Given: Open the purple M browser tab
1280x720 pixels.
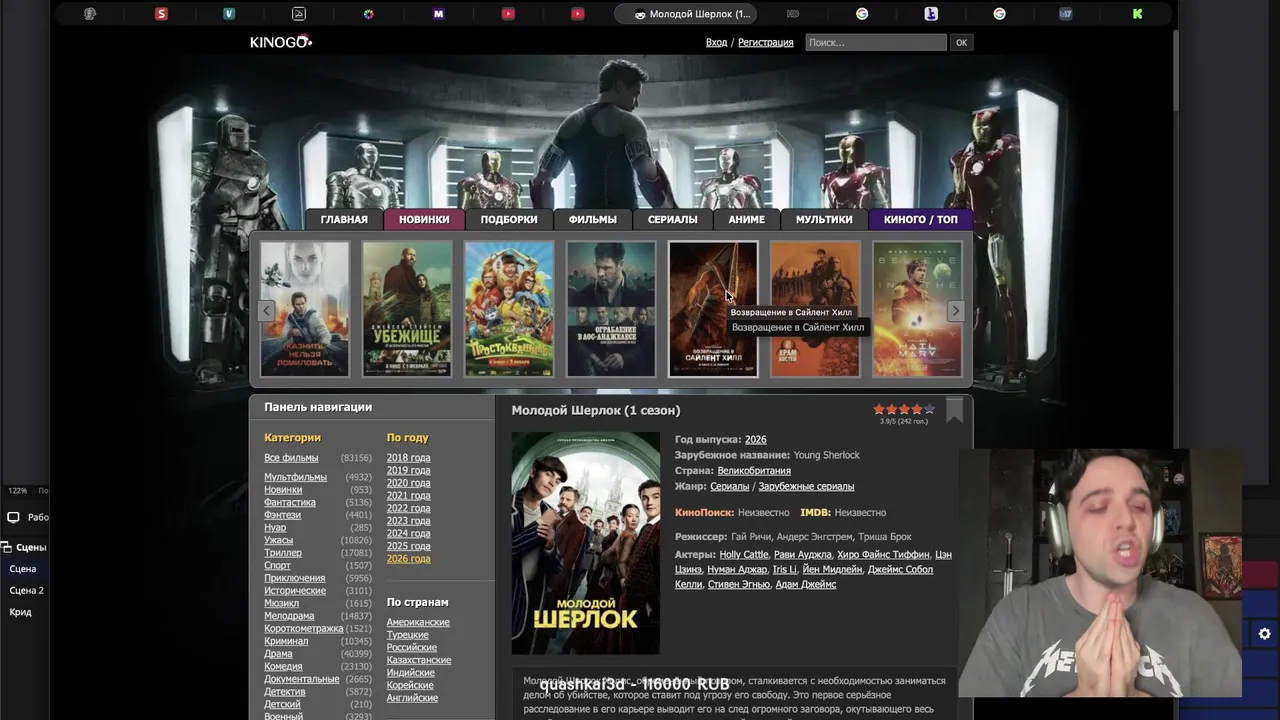Looking at the screenshot, I should [438, 14].
